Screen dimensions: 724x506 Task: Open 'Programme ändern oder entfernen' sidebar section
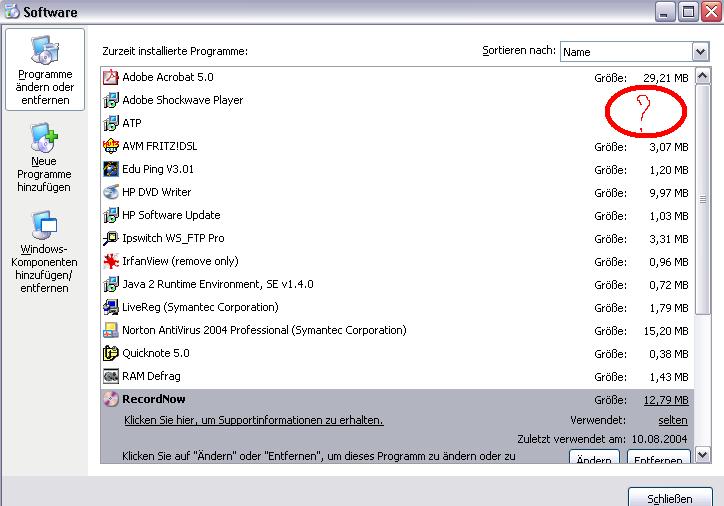(45, 70)
